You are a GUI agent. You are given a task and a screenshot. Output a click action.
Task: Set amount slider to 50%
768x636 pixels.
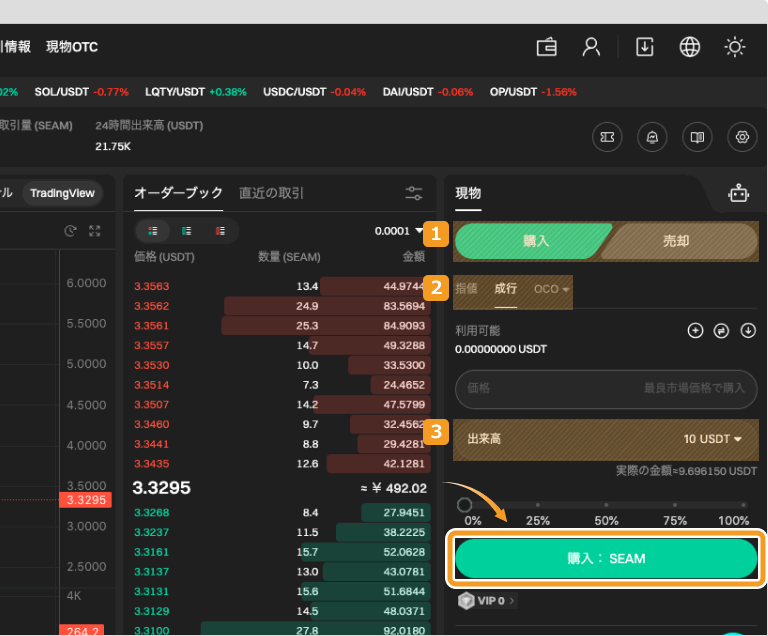click(606, 505)
